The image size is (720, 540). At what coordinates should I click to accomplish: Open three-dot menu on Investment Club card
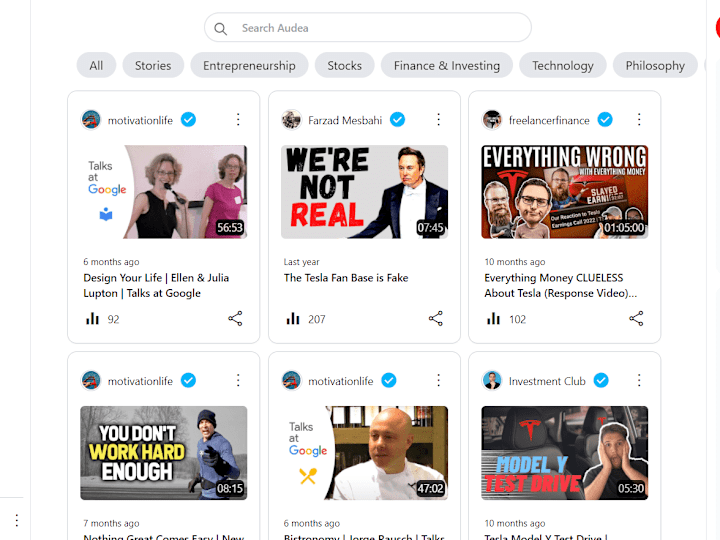639,381
